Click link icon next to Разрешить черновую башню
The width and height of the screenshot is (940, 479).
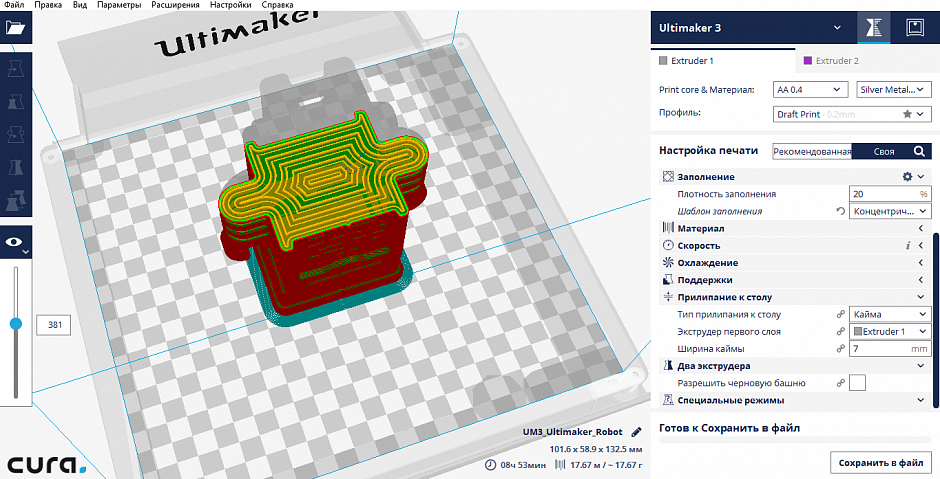pyautogui.click(x=840, y=383)
